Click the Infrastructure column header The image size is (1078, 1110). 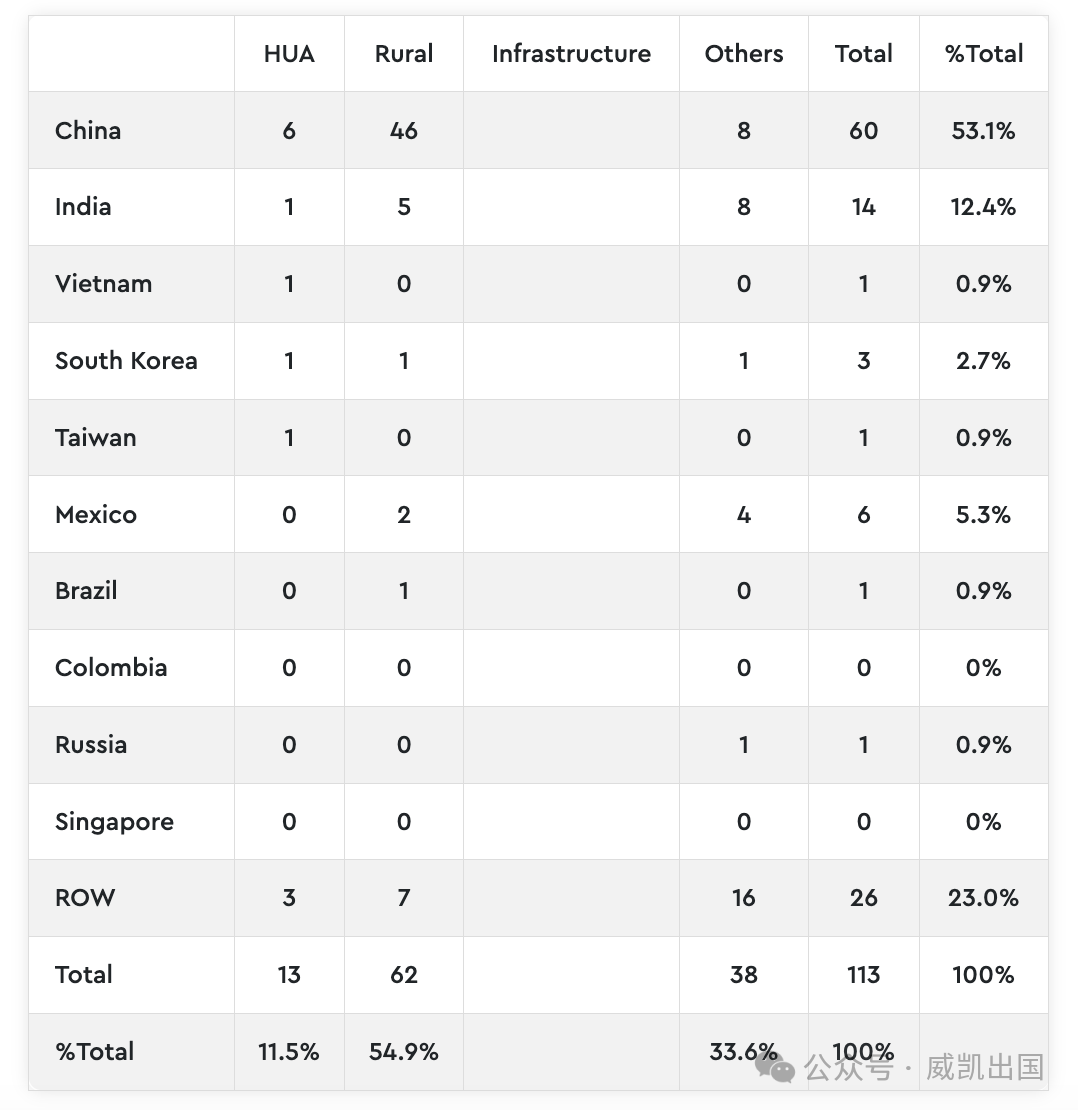(571, 54)
